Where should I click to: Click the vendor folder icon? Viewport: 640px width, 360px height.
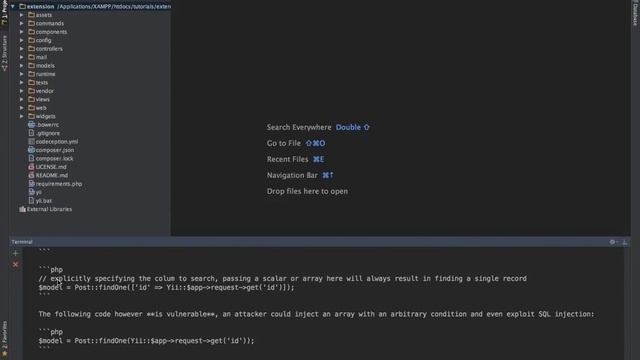pyautogui.click(x=31, y=91)
